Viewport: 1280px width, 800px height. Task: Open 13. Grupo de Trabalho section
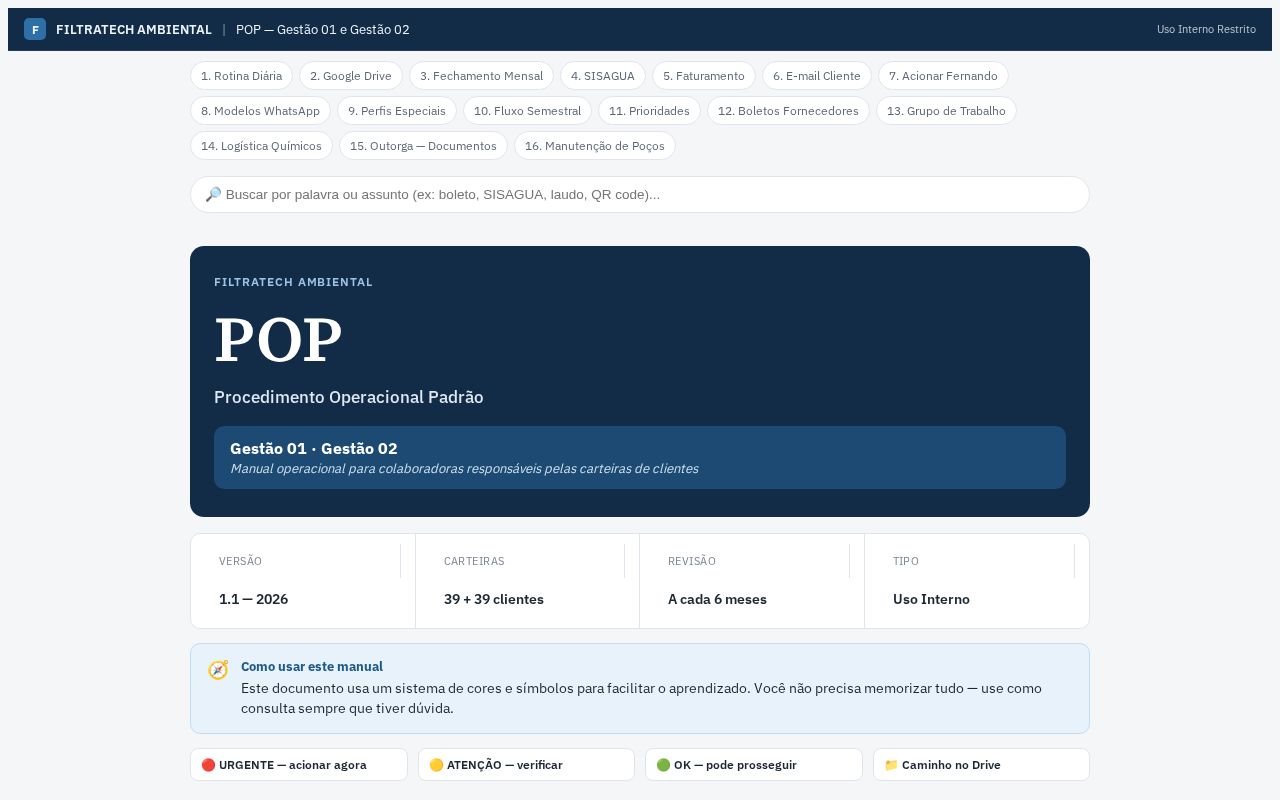(946, 111)
